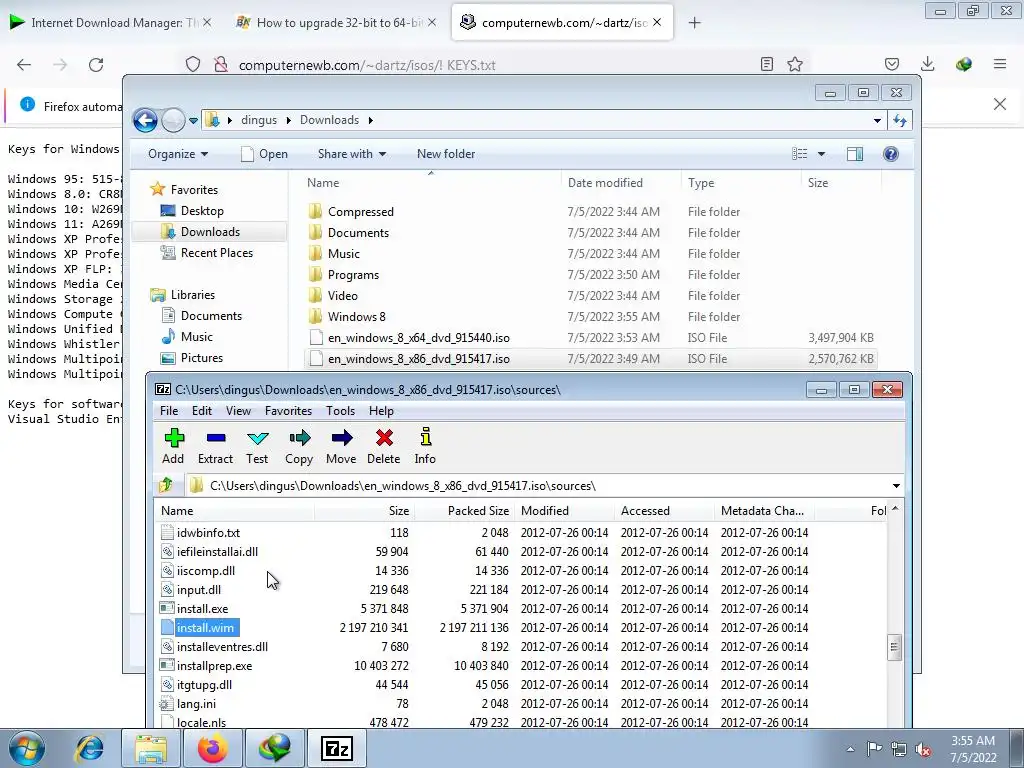Go up one folder level in 7-Zip
The height and width of the screenshot is (768, 1024).
[166, 485]
